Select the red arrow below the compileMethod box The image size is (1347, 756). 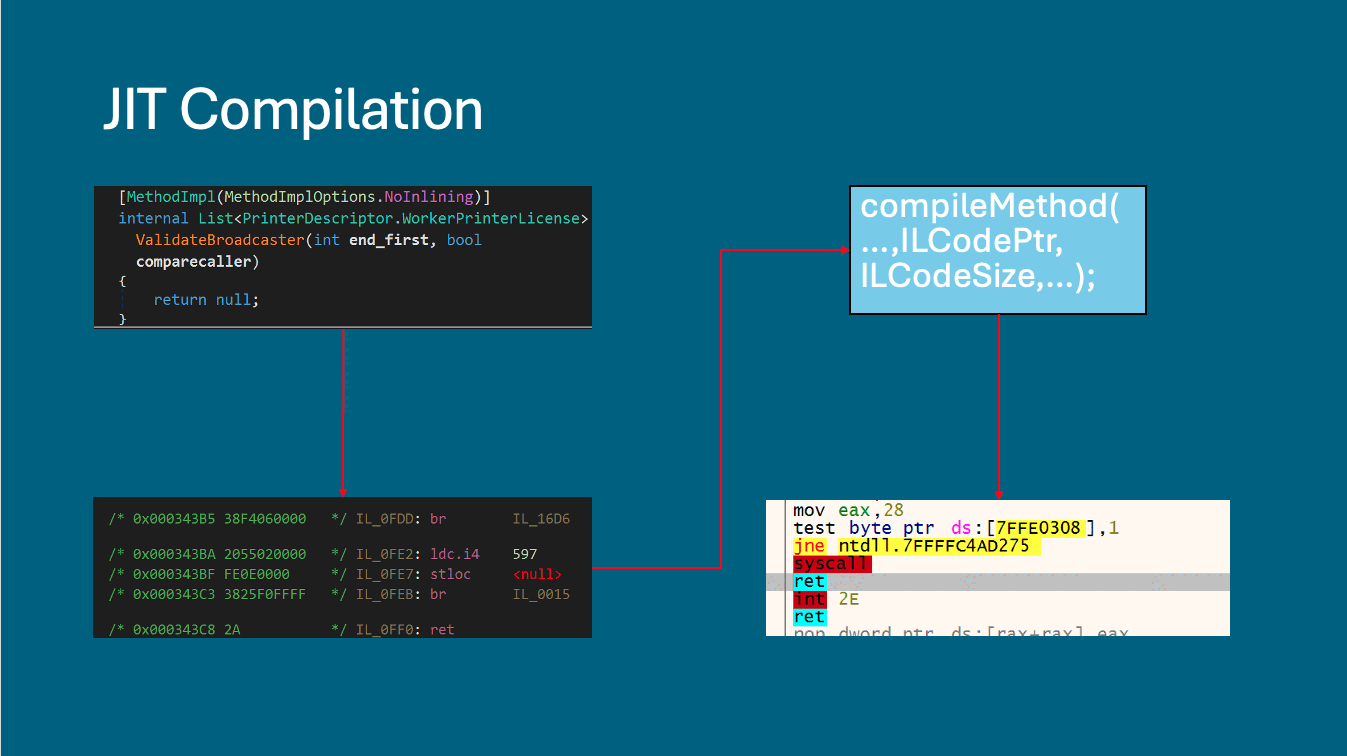click(x=998, y=406)
